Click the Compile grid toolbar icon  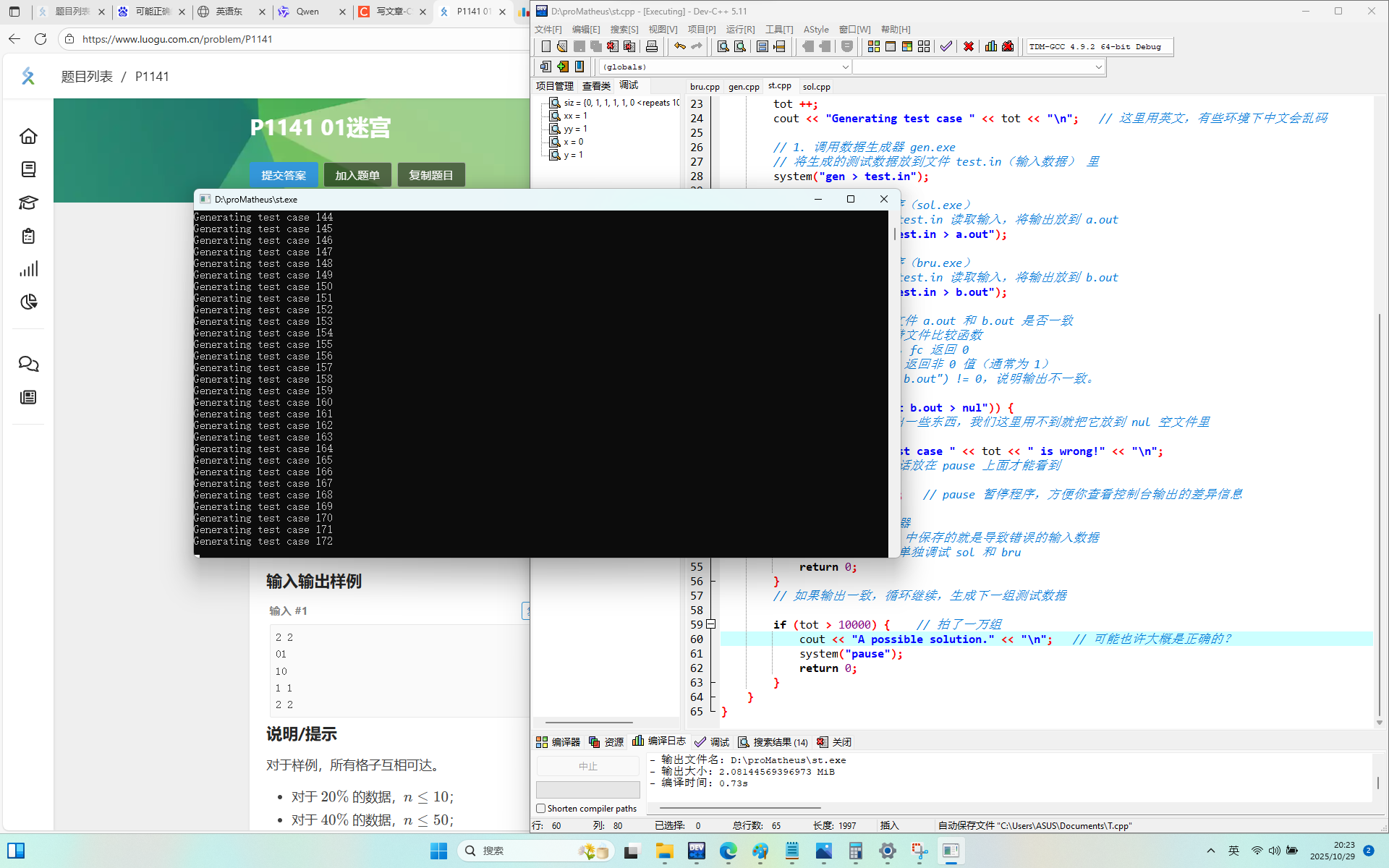pyautogui.click(x=874, y=46)
